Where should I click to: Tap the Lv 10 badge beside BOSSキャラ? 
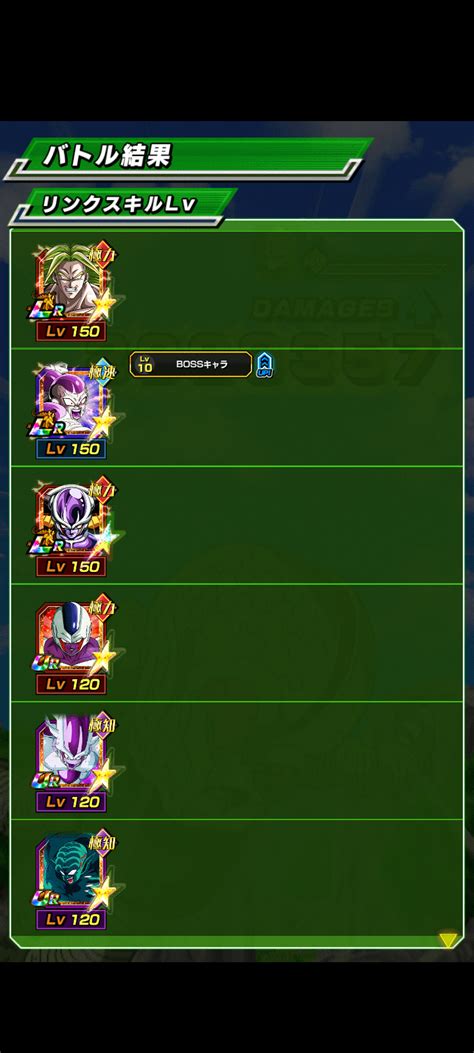click(145, 365)
